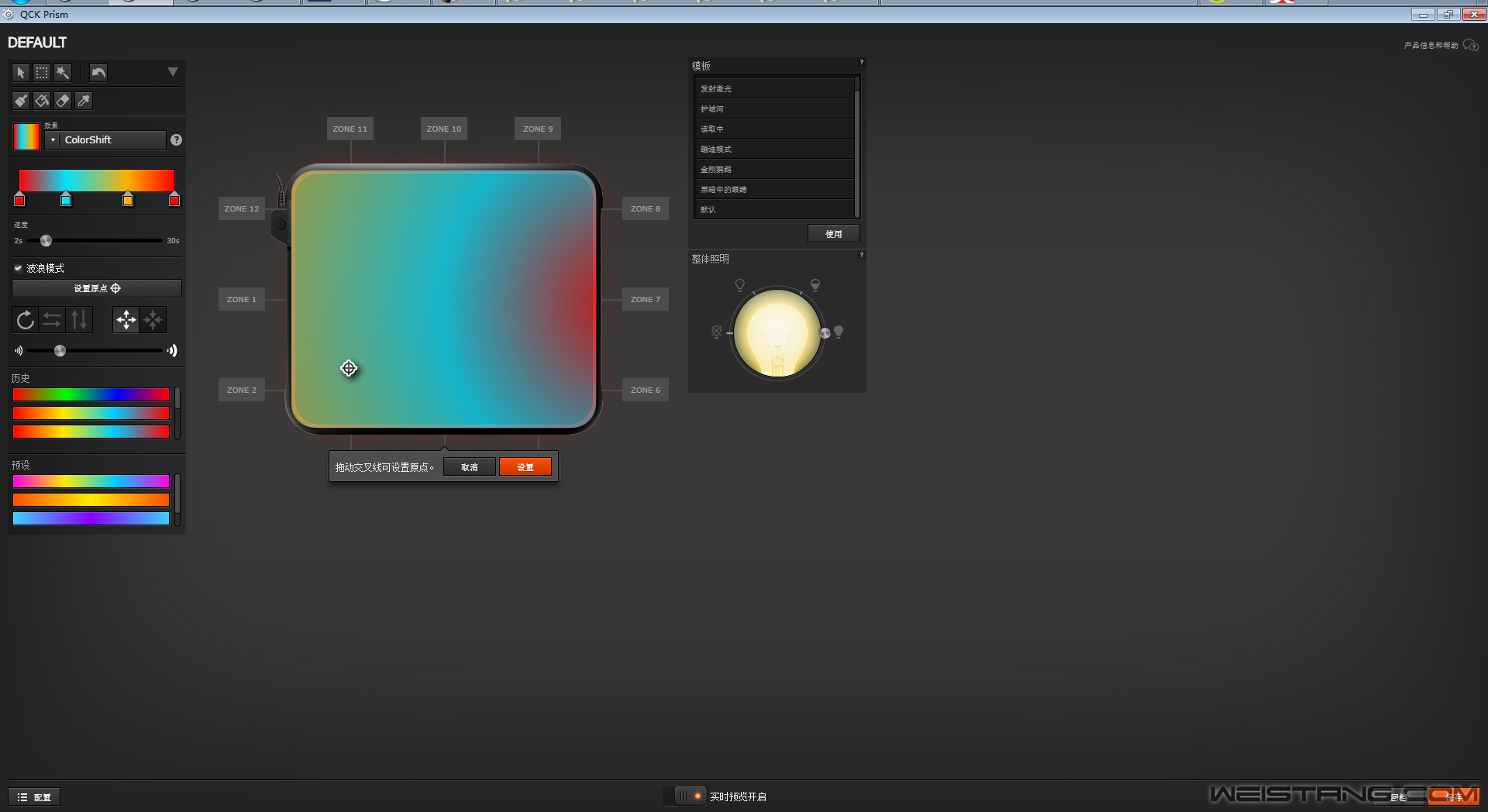Click the undo arrow icon
The image size is (1488, 812).
(x=98, y=73)
